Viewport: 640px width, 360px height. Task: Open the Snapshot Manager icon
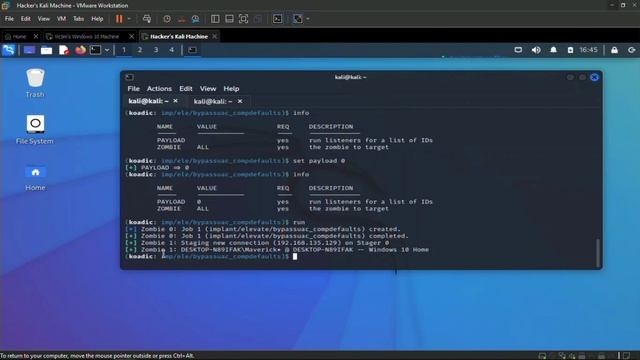196,19
